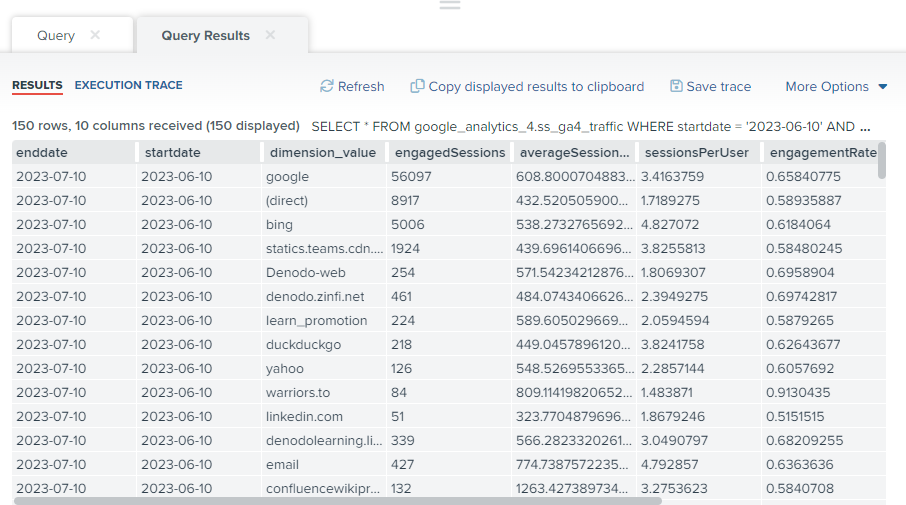Select the '(direct)' cell

click(324, 200)
